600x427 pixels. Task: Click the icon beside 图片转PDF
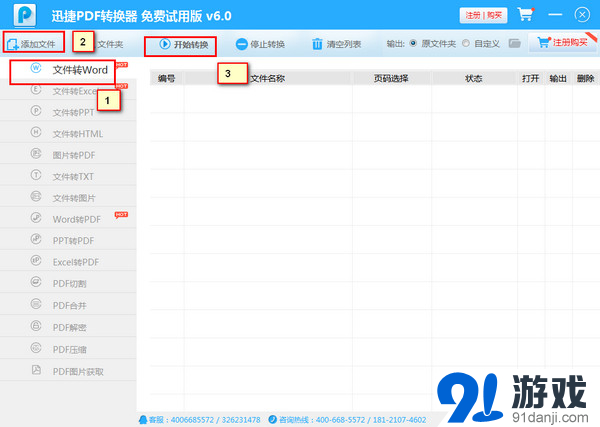[36, 154]
